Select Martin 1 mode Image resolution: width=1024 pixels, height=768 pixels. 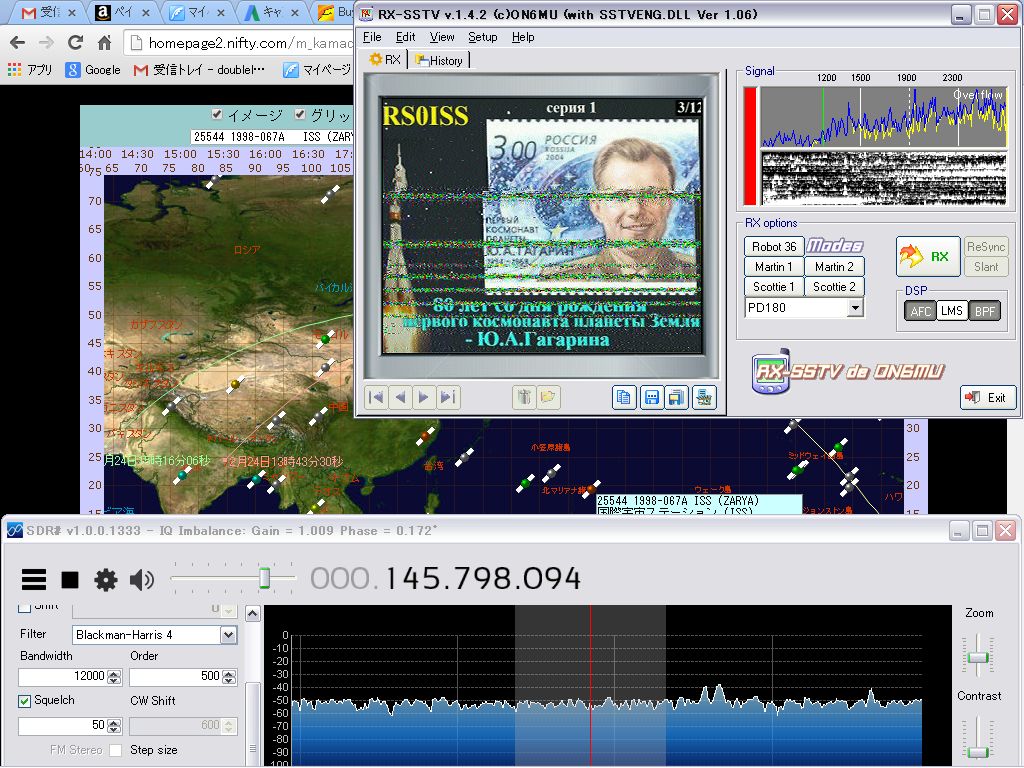[774, 266]
